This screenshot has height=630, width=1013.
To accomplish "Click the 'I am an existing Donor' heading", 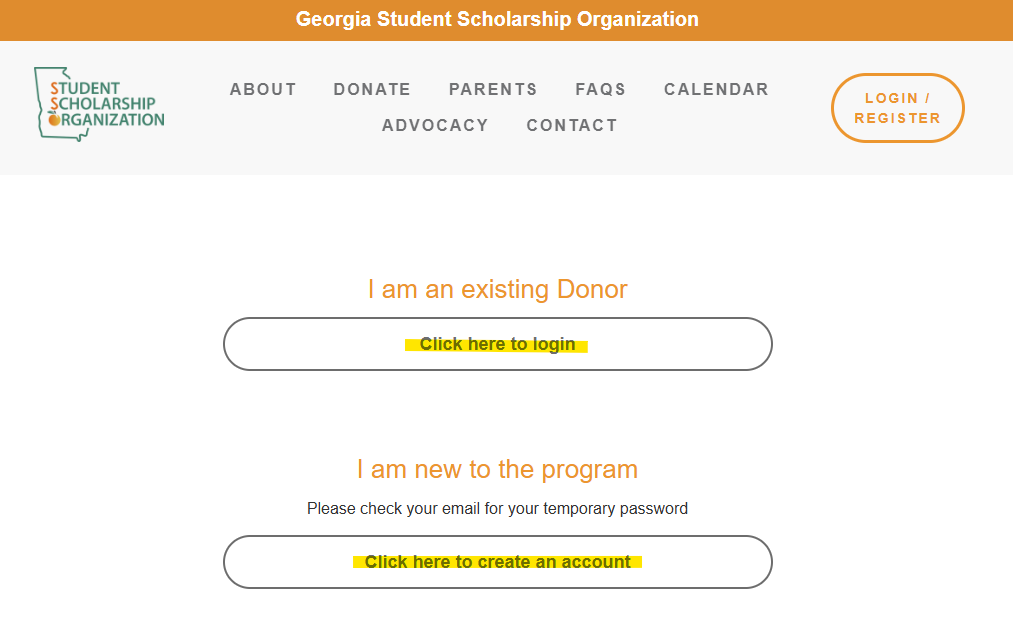I will (x=497, y=289).
